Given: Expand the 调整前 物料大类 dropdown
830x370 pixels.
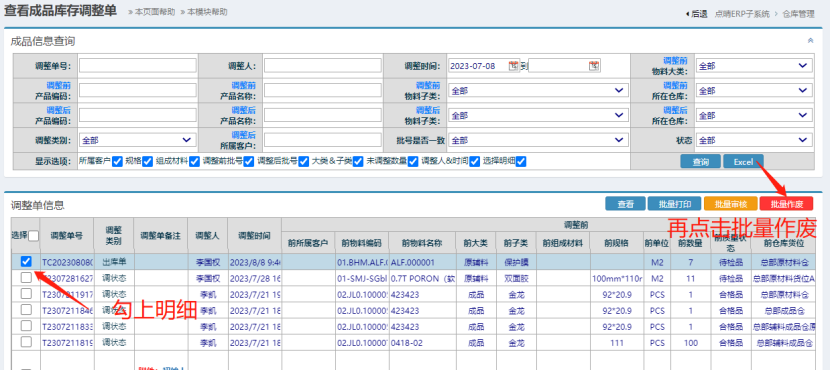Looking at the screenshot, I should 754,66.
